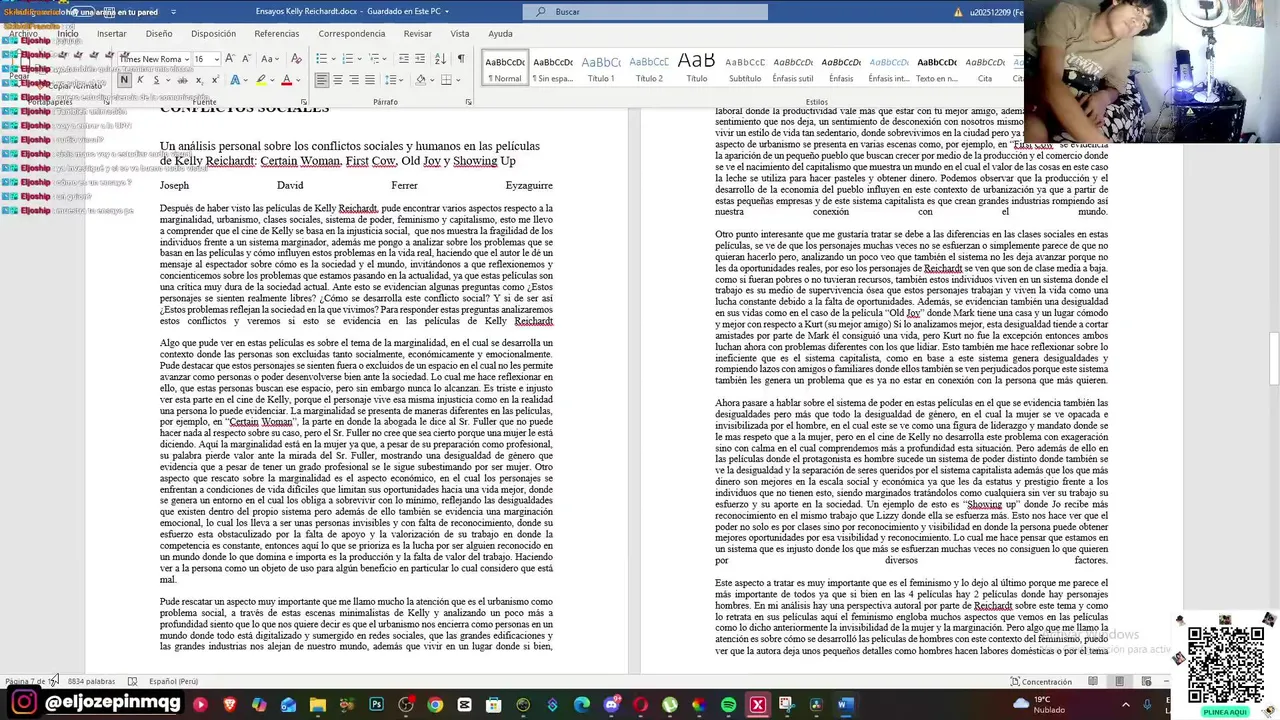Switch to the Diseño tab

(x=159, y=33)
